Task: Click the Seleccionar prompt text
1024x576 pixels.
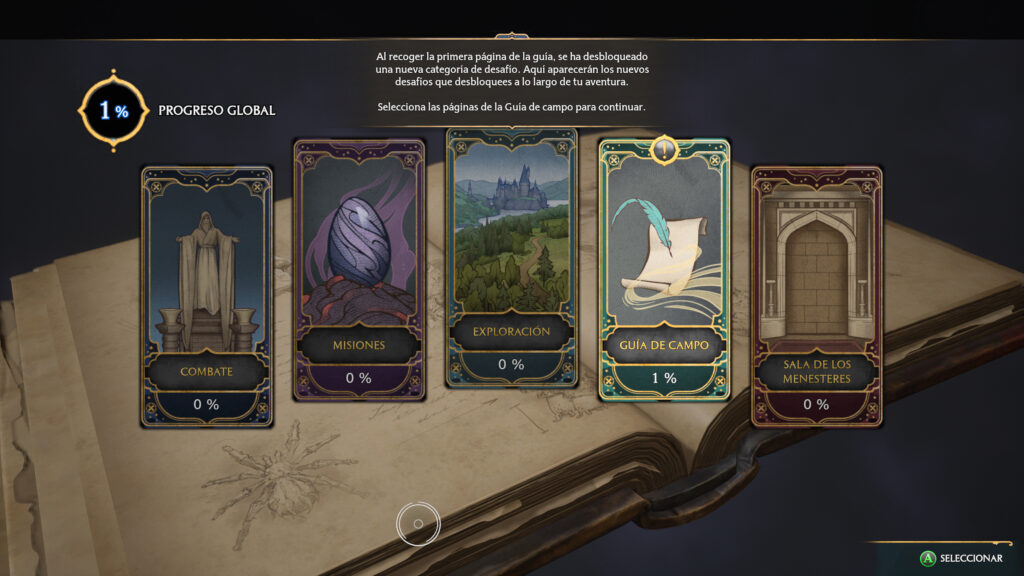Action: (x=971, y=558)
